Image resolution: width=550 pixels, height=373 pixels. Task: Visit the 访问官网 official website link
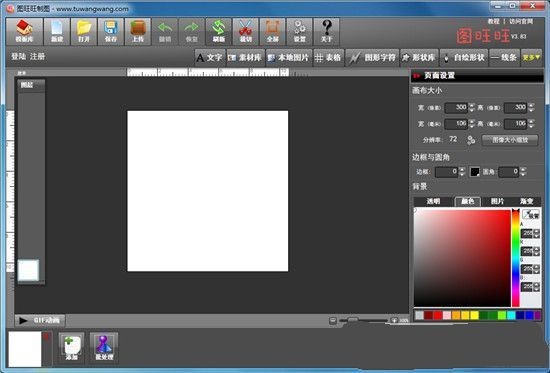[521, 21]
